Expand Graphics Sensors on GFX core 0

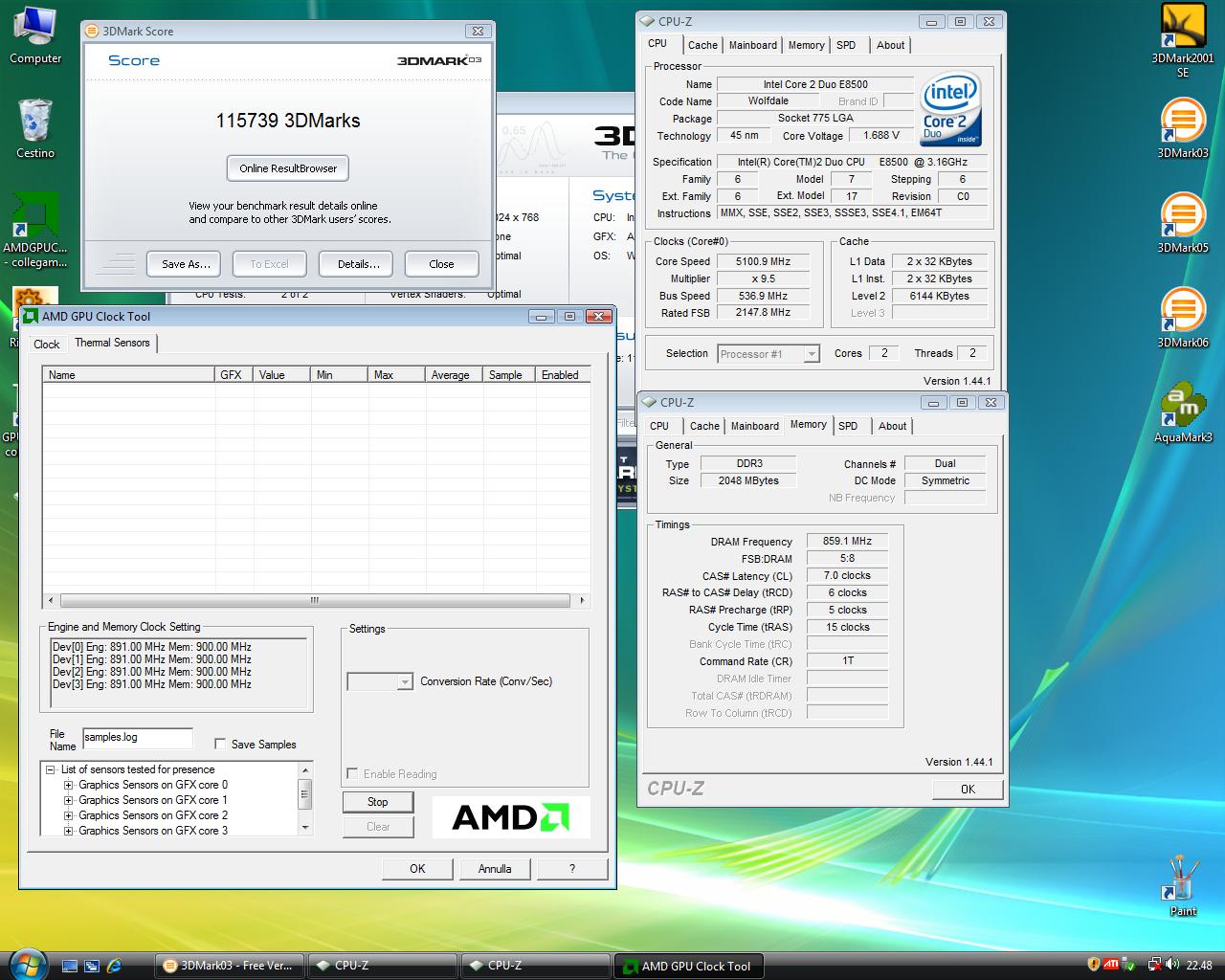[68, 785]
